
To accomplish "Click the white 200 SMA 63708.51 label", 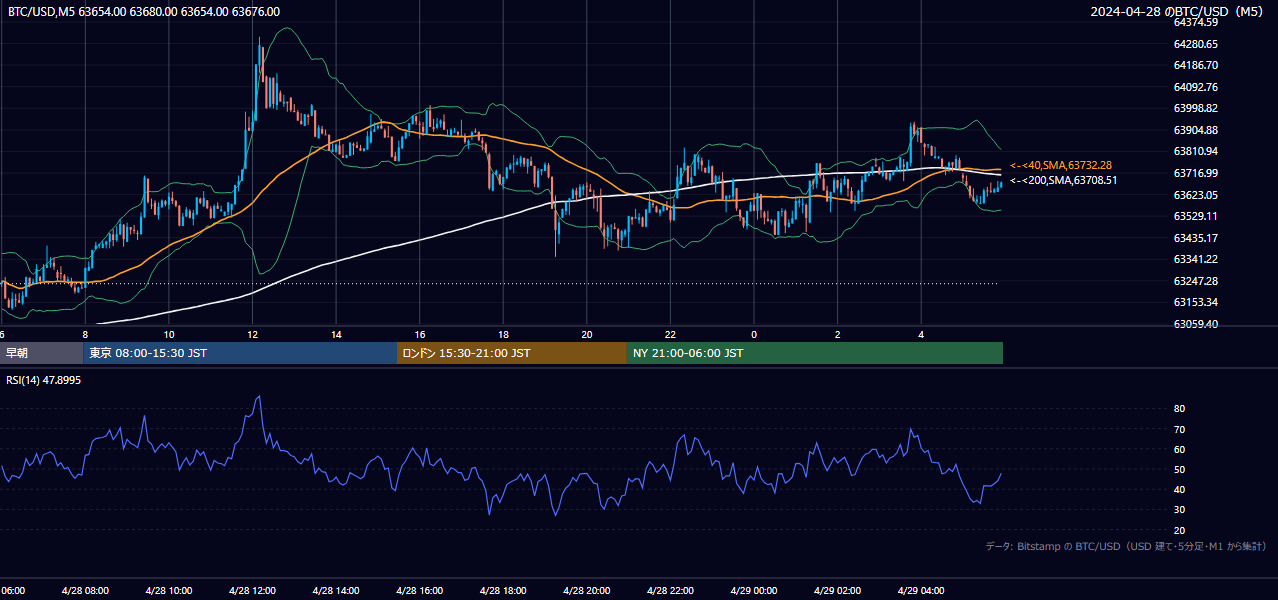I will [1064, 180].
